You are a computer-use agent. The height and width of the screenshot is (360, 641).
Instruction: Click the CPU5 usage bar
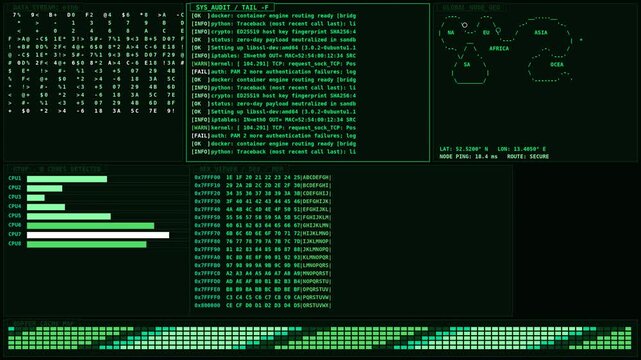click(69, 216)
